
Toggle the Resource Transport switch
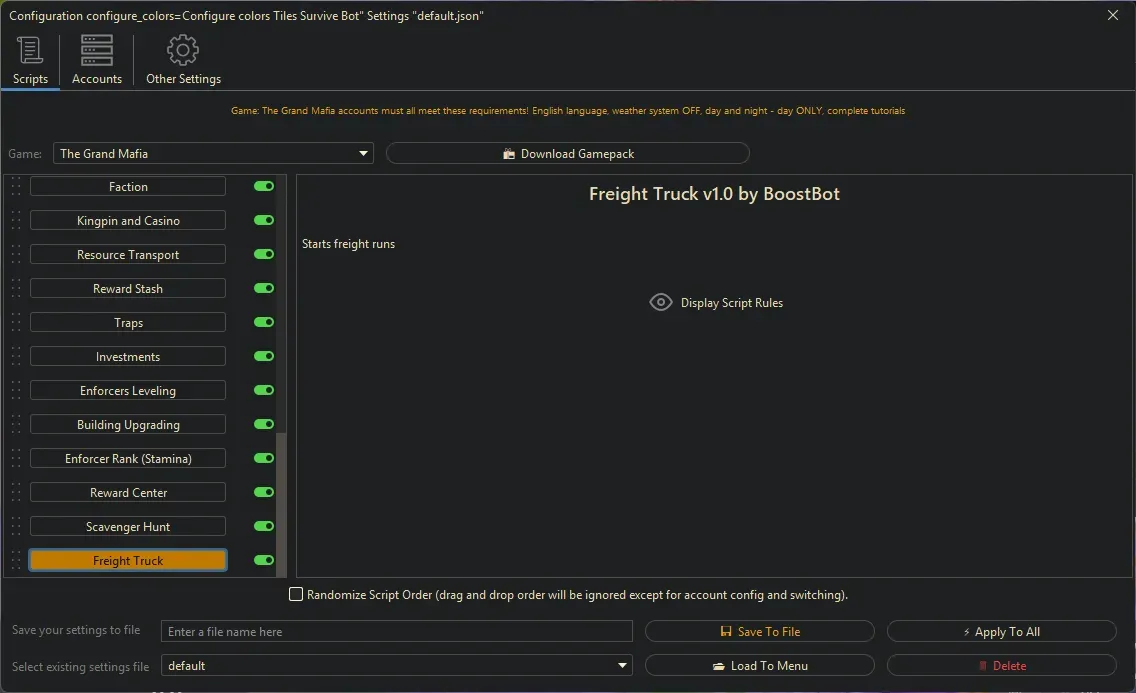[x=264, y=254]
